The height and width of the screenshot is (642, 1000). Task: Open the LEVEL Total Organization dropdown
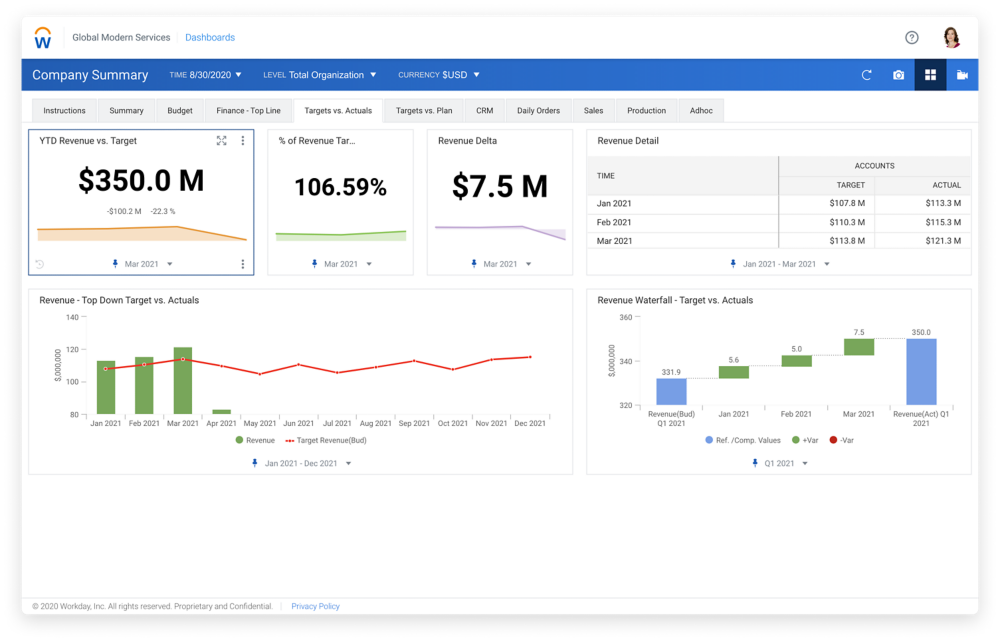[x=322, y=74]
